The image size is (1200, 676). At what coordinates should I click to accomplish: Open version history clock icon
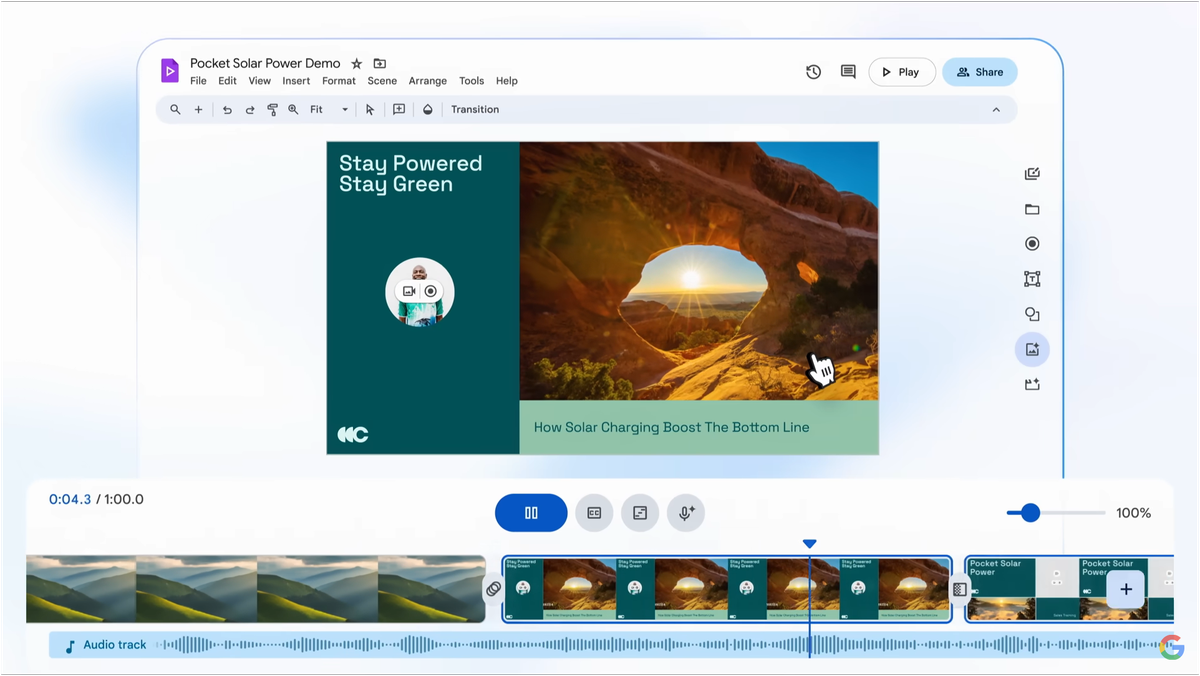(x=813, y=72)
